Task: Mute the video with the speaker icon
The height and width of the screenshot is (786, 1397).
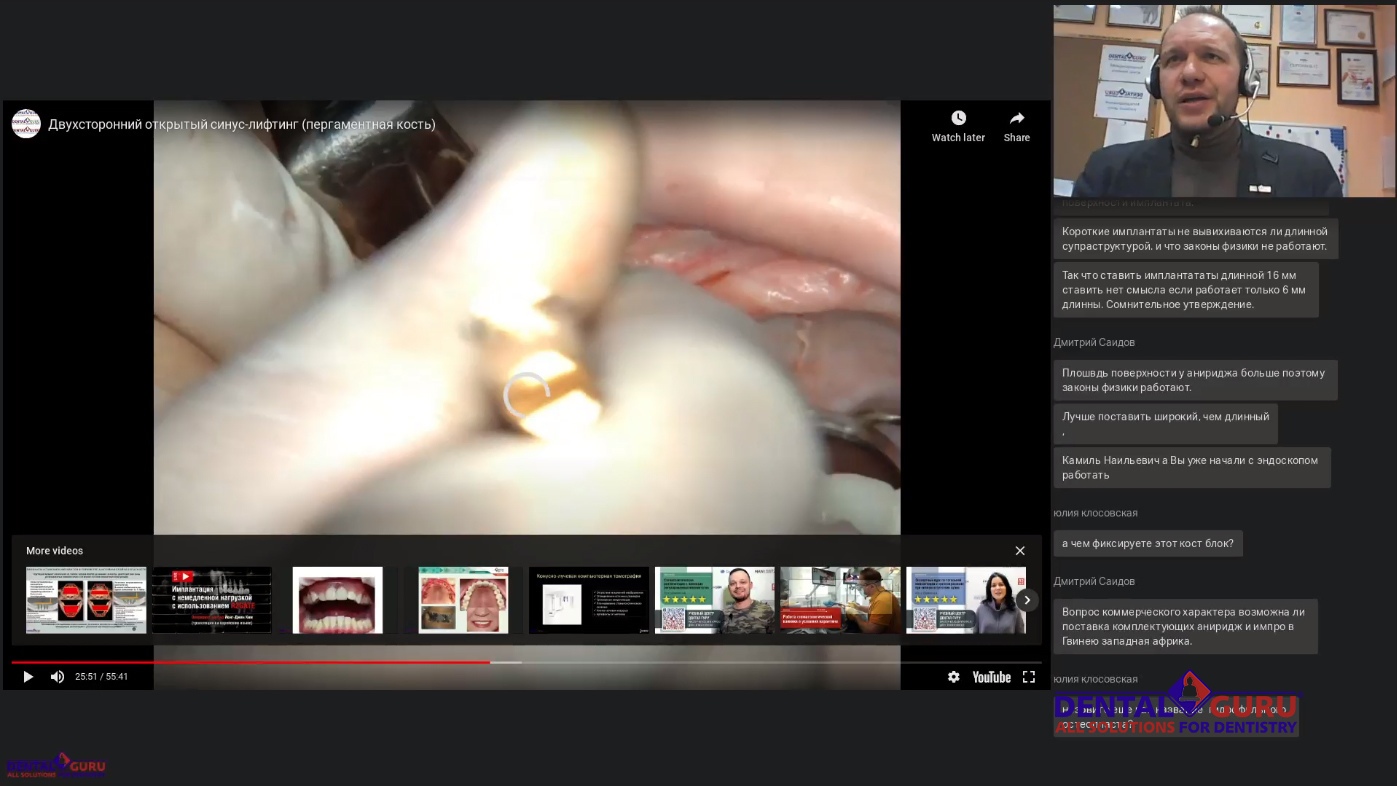Action: click(x=57, y=677)
